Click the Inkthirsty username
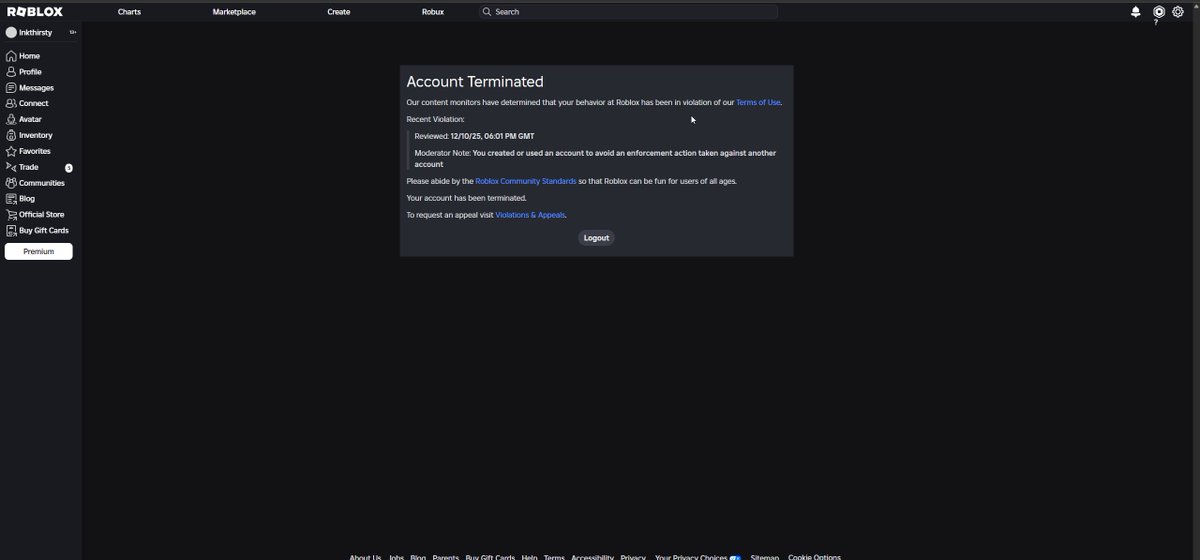The width and height of the screenshot is (1200, 560). pyautogui.click(x=36, y=33)
